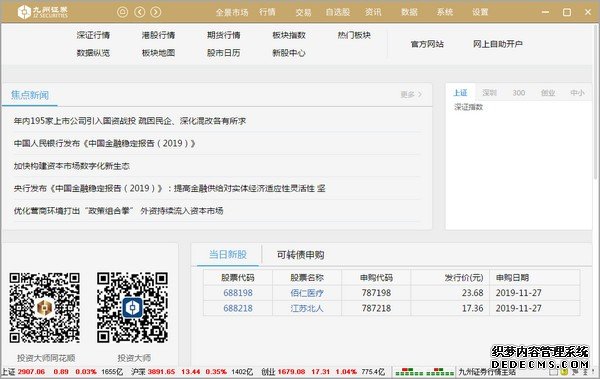Screen dimensions: 600x379
Task: Switch to the 创业 index tab
Action: tap(548, 93)
